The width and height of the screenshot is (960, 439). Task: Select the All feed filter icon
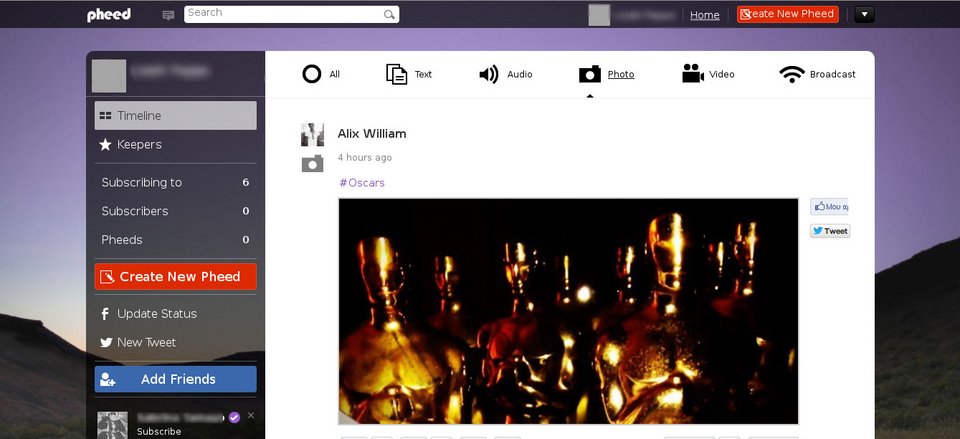[312, 74]
